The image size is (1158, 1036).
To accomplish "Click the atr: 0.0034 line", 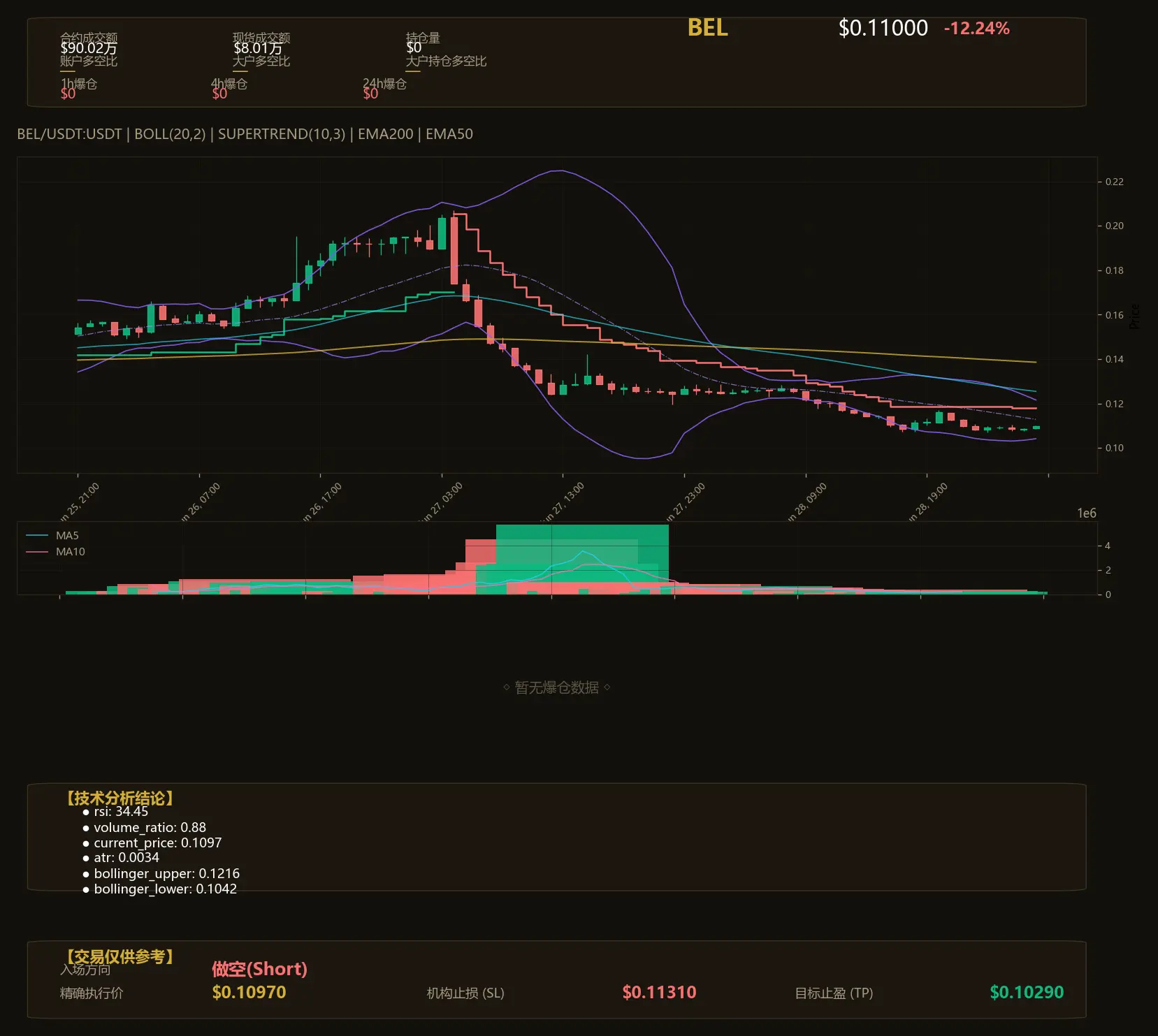I will 126,858.
